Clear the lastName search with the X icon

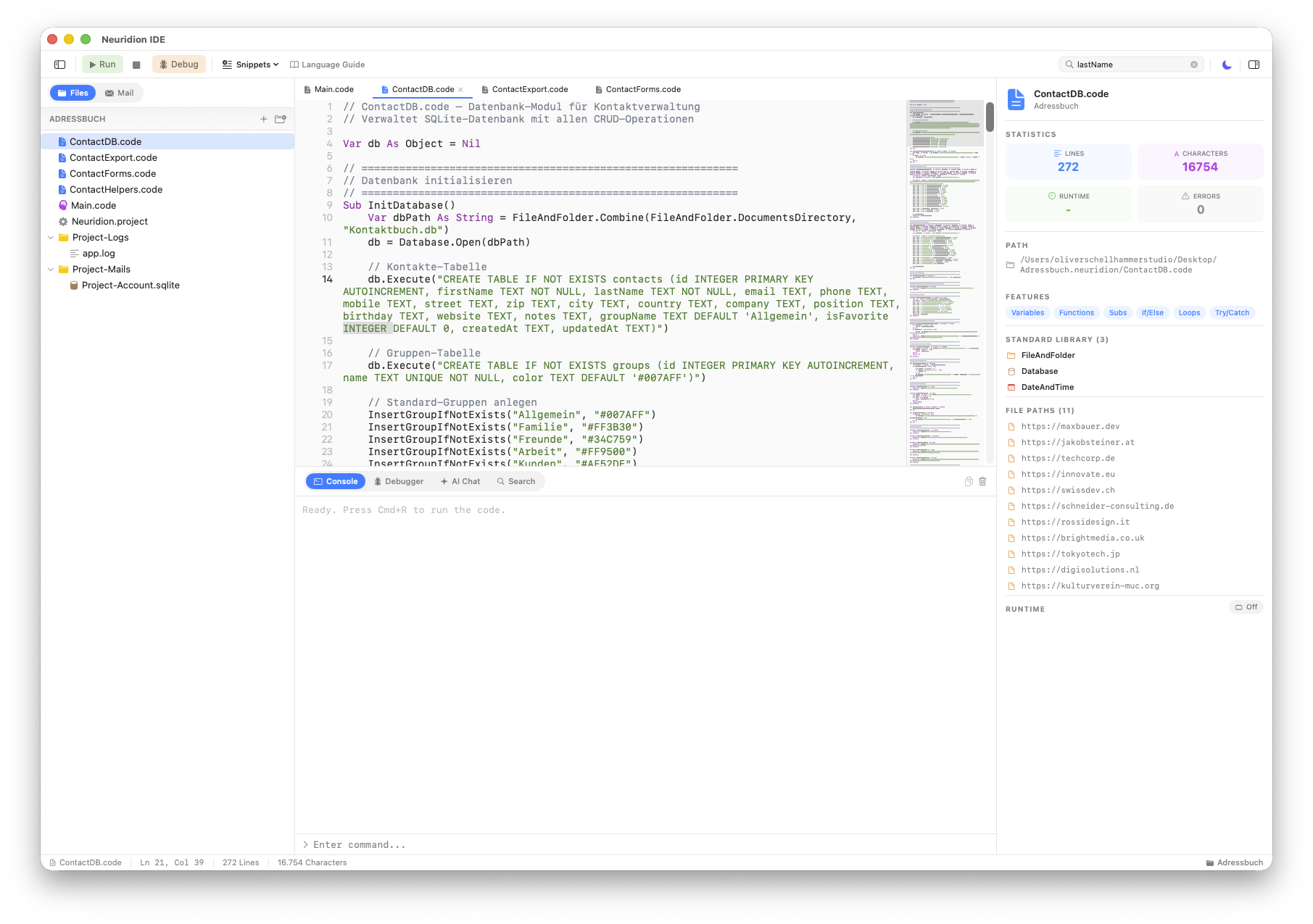1194,64
